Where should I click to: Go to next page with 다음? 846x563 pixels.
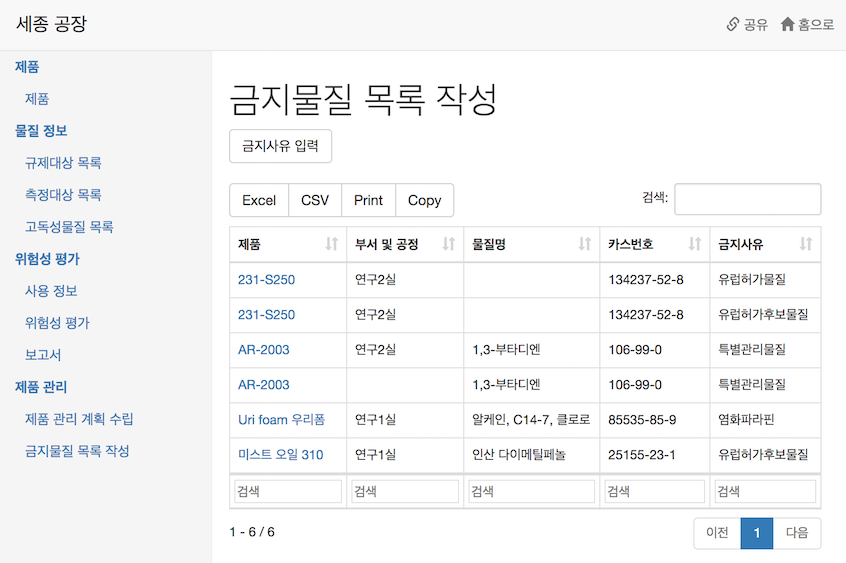797,533
